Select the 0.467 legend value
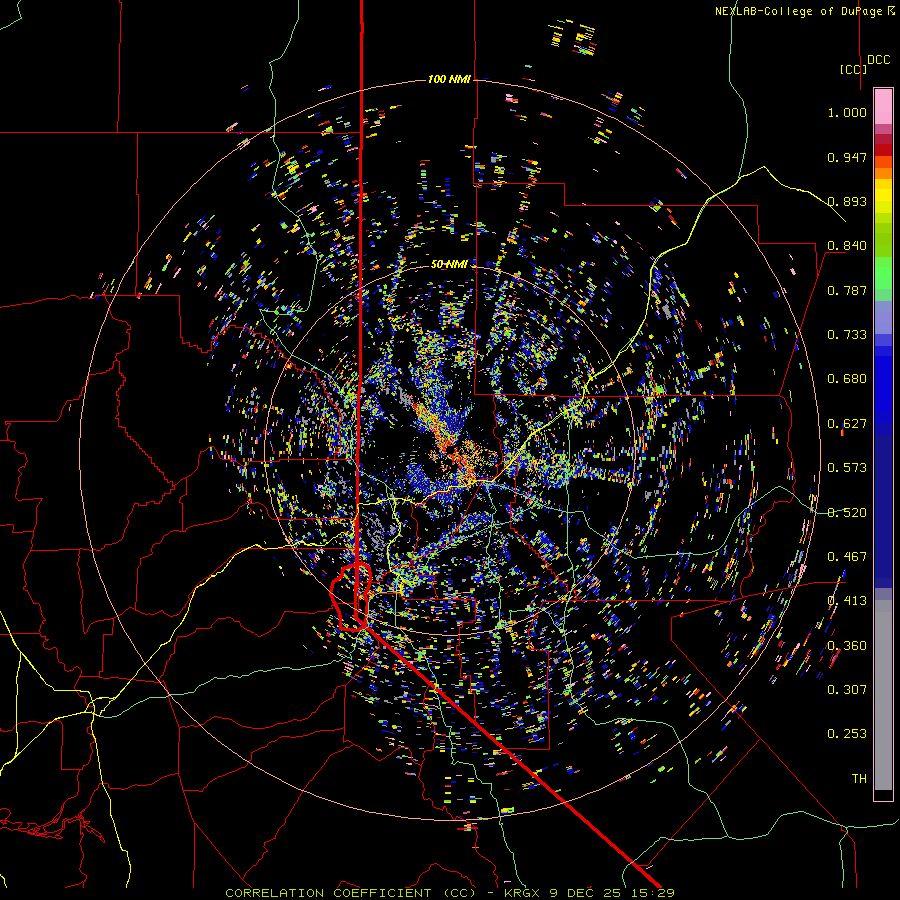900x900 pixels. [847, 557]
